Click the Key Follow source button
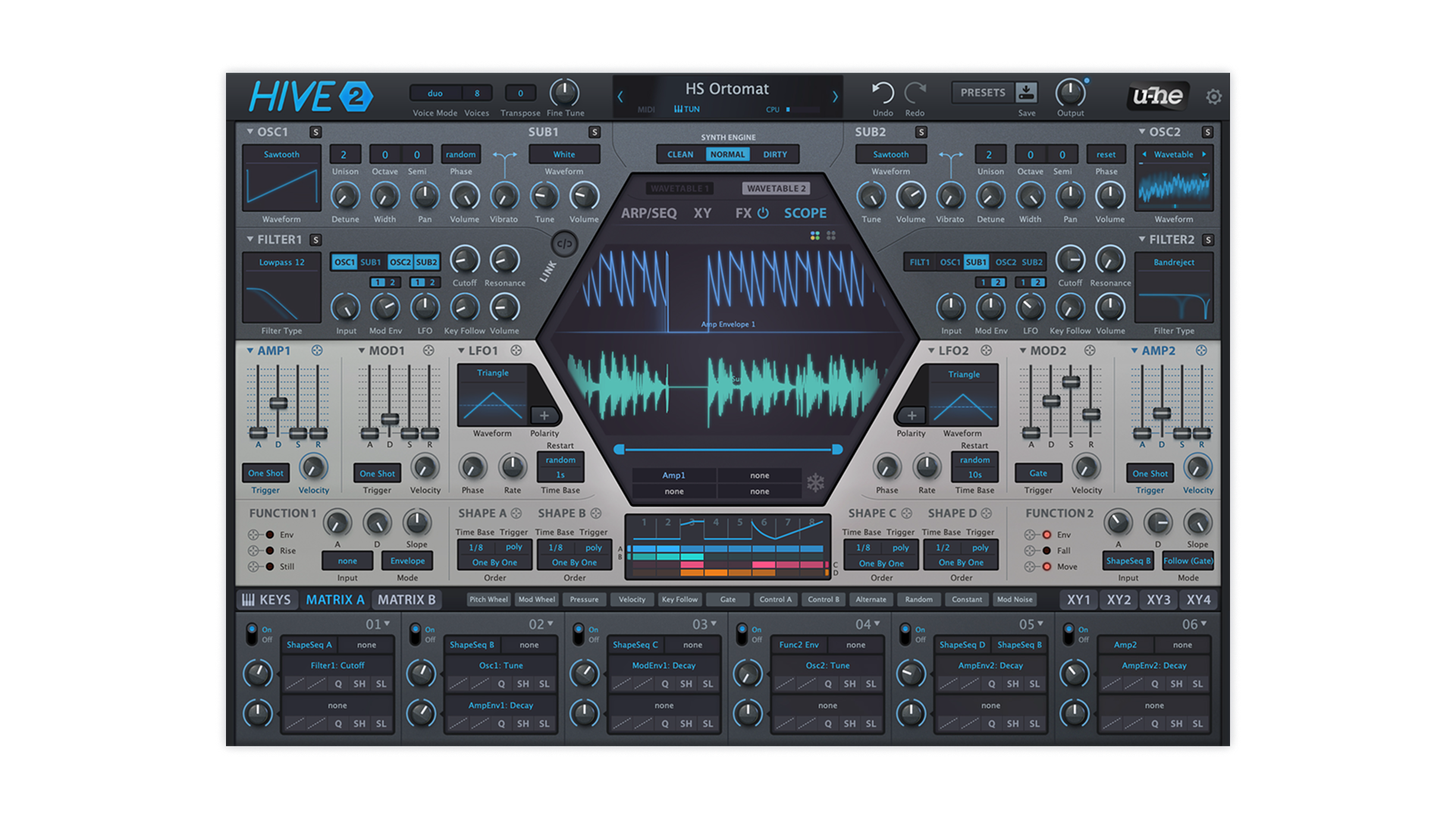The width and height of the screenshot is (1456, 819). [x=679, y=600]
